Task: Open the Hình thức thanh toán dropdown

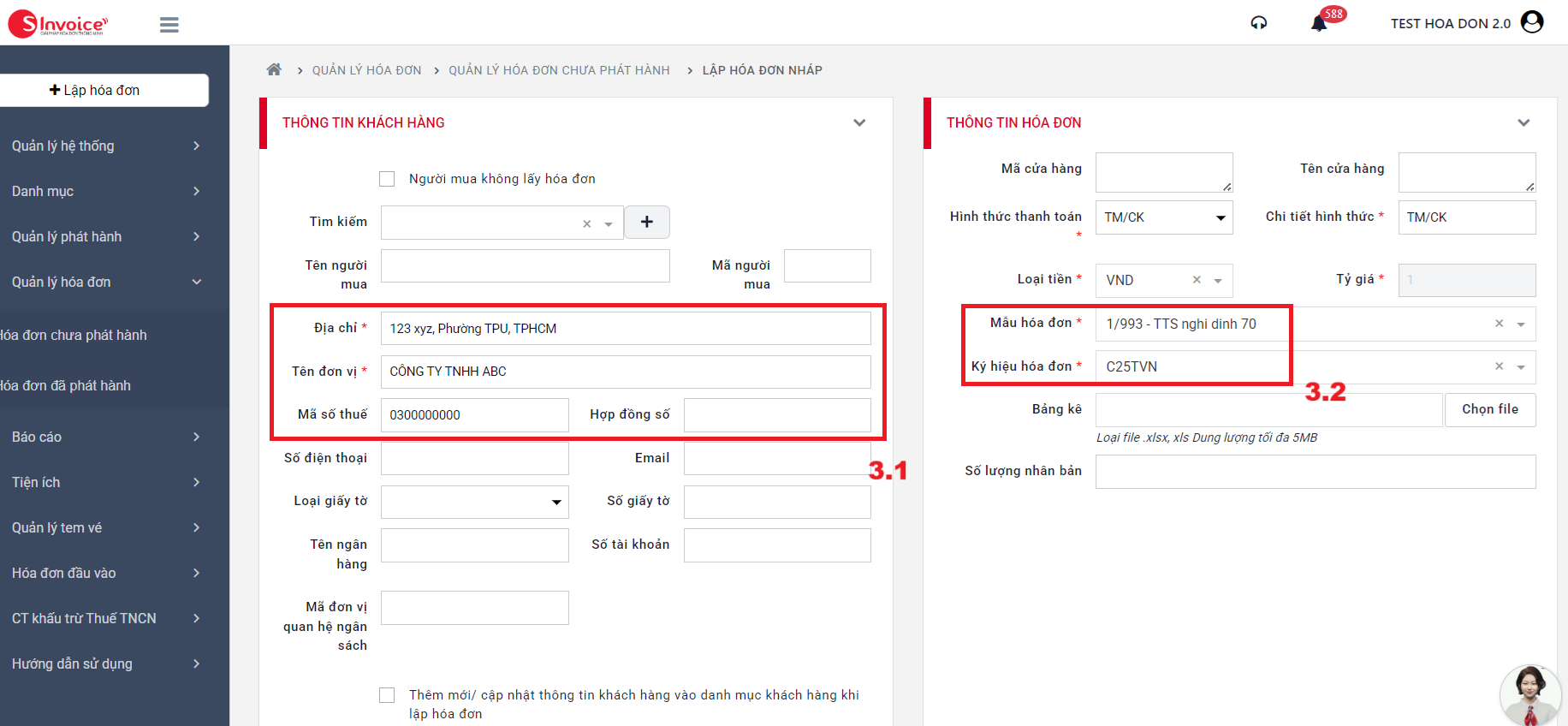Action: 1163,217
